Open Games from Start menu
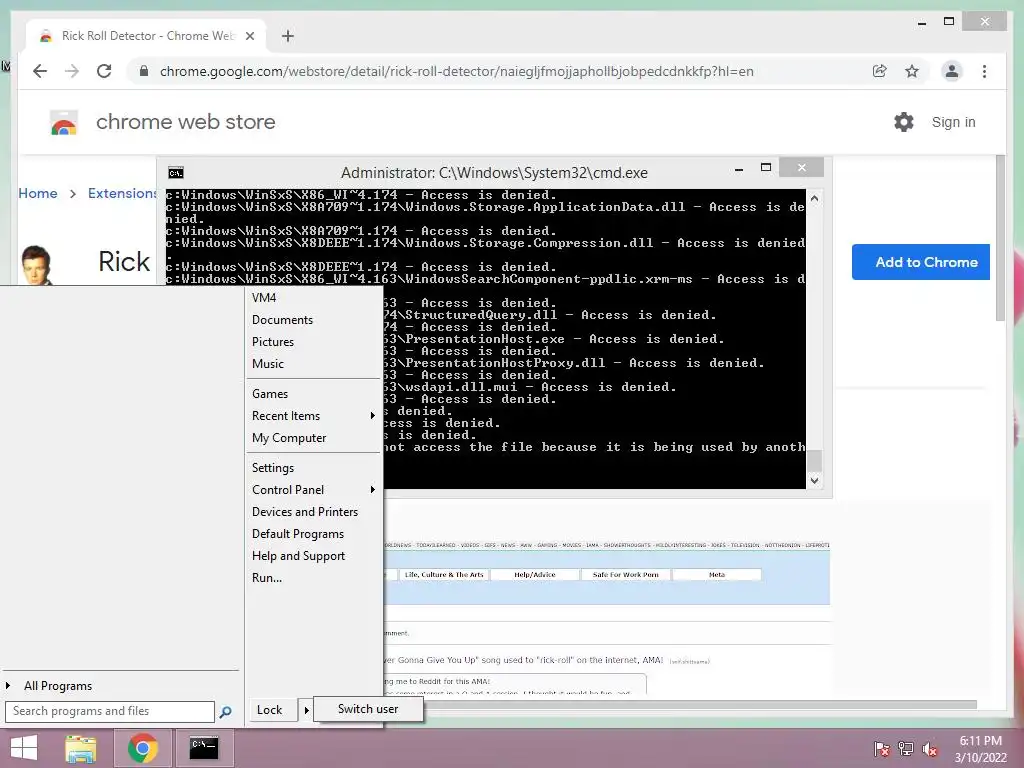 (x=270, y=394)
